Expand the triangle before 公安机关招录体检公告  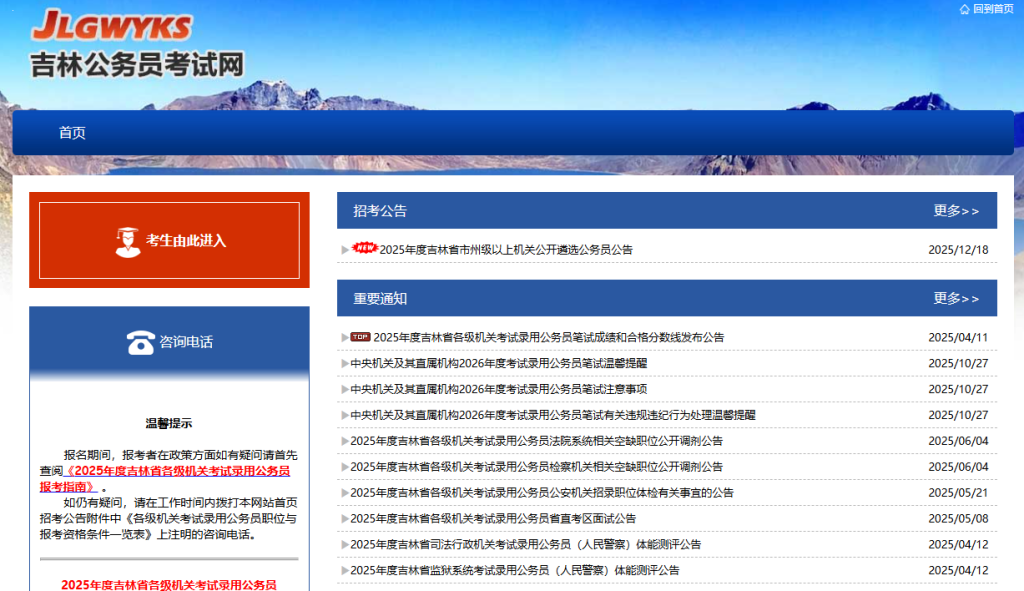pyautogui.click(x=344, y=493)
